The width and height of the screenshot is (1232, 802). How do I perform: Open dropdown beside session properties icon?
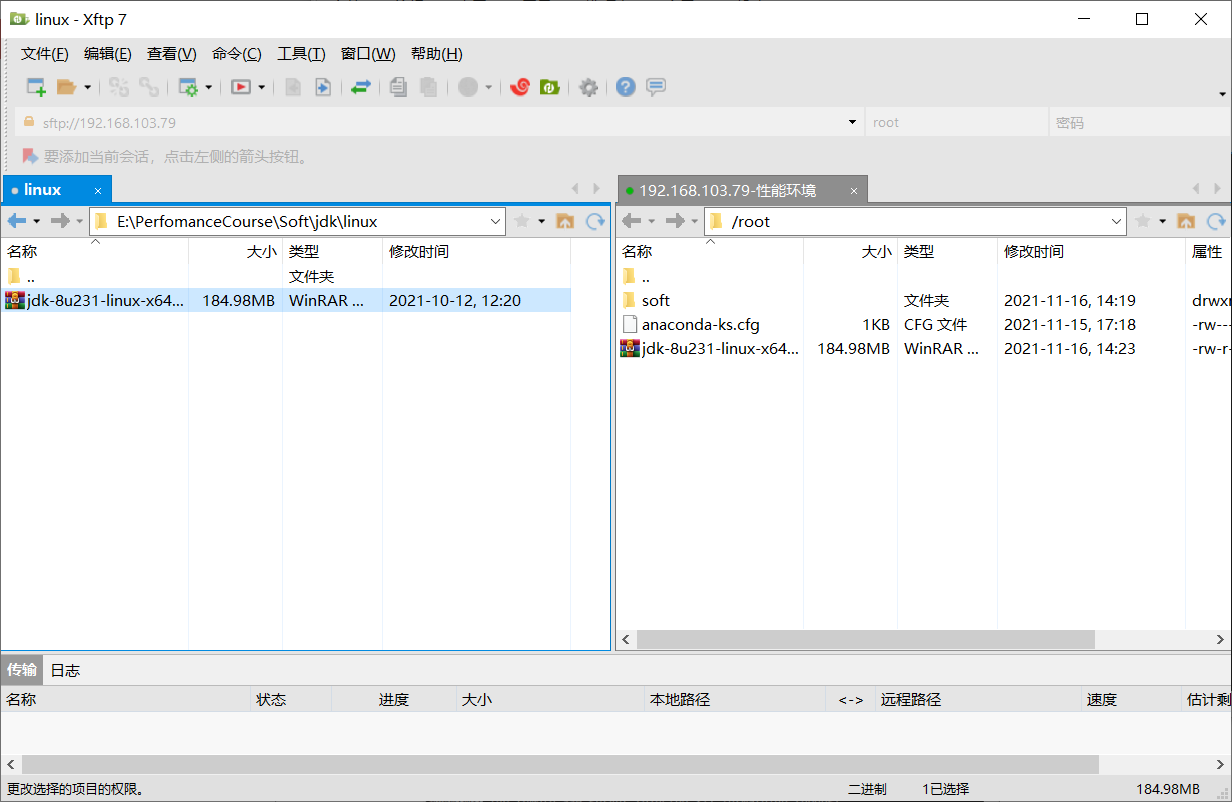209,87
